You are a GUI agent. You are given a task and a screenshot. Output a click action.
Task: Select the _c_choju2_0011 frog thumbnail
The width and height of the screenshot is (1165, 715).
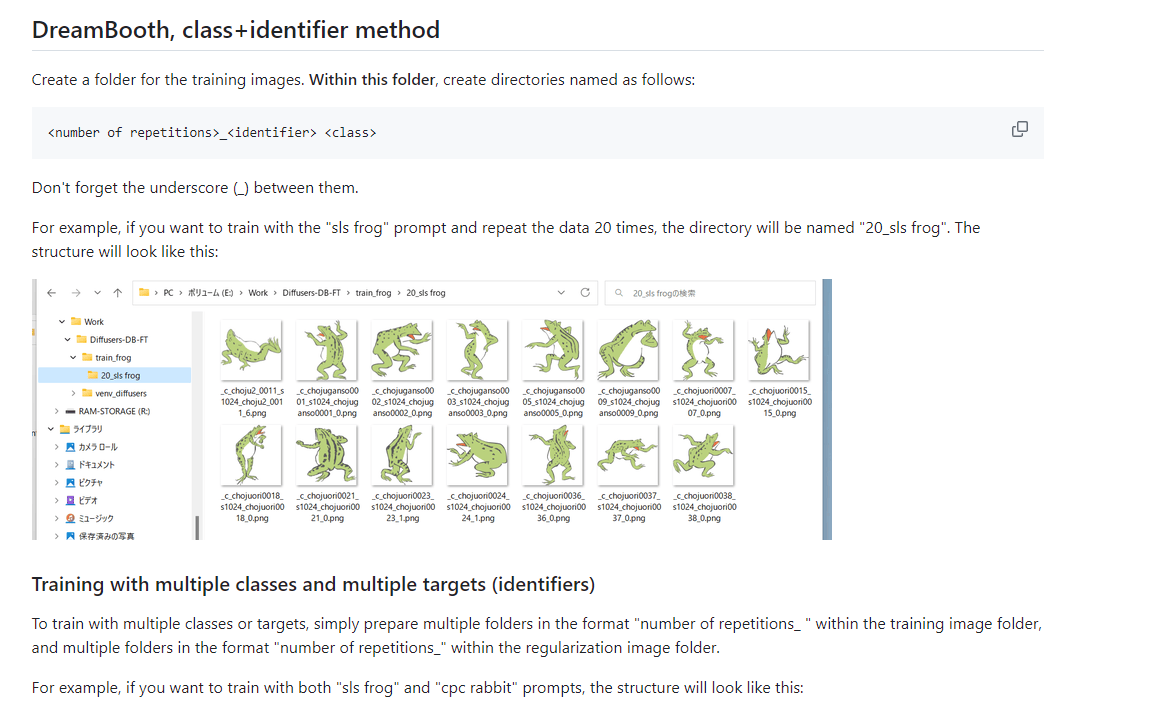[251, 349]
